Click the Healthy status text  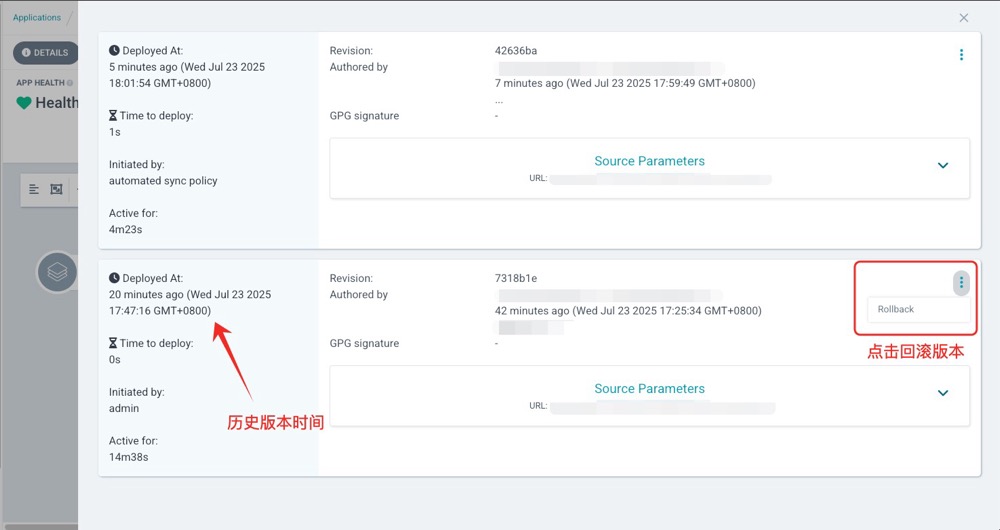point(56,103)
